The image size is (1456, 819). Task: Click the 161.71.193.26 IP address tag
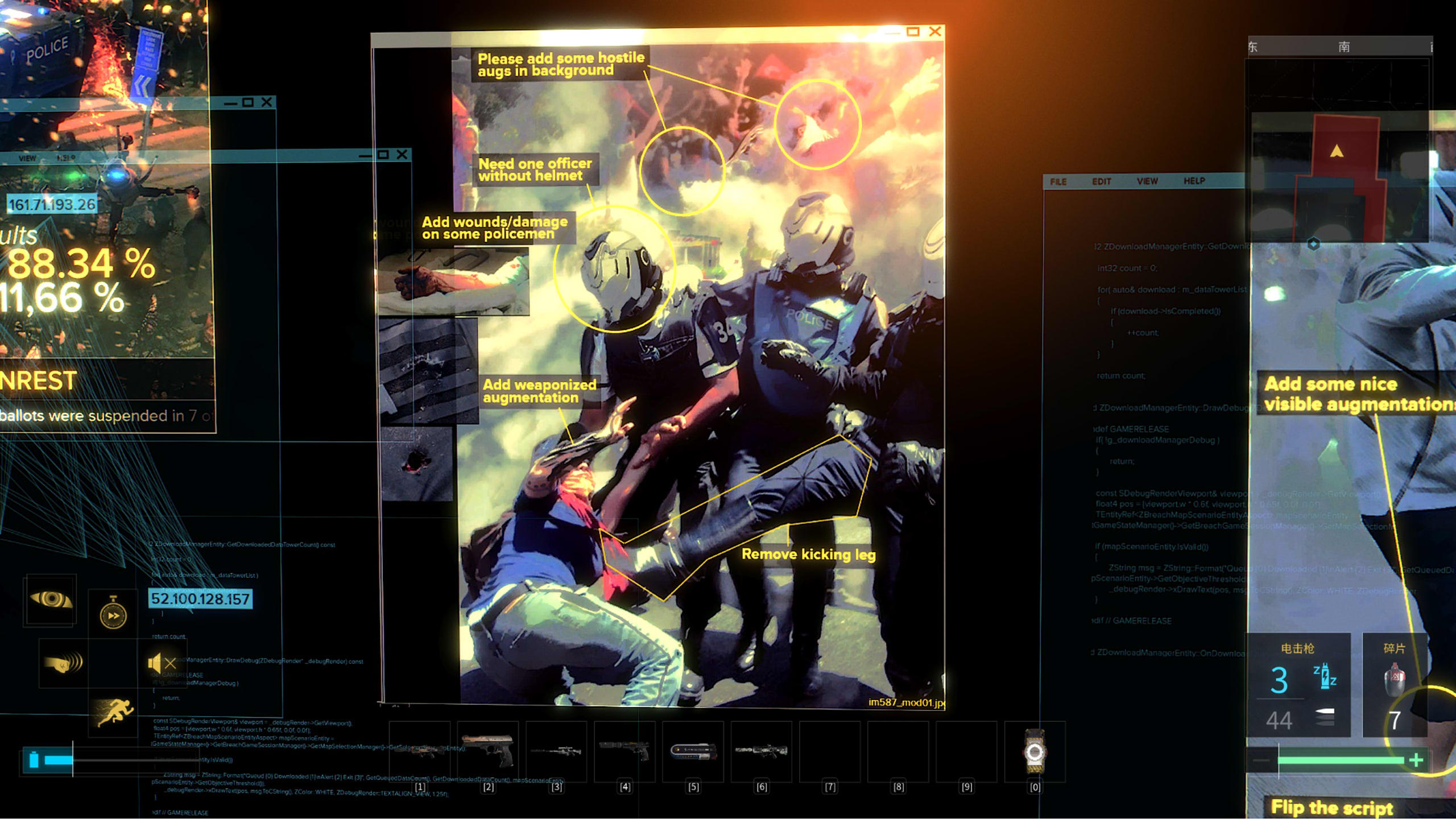[52, 205]
